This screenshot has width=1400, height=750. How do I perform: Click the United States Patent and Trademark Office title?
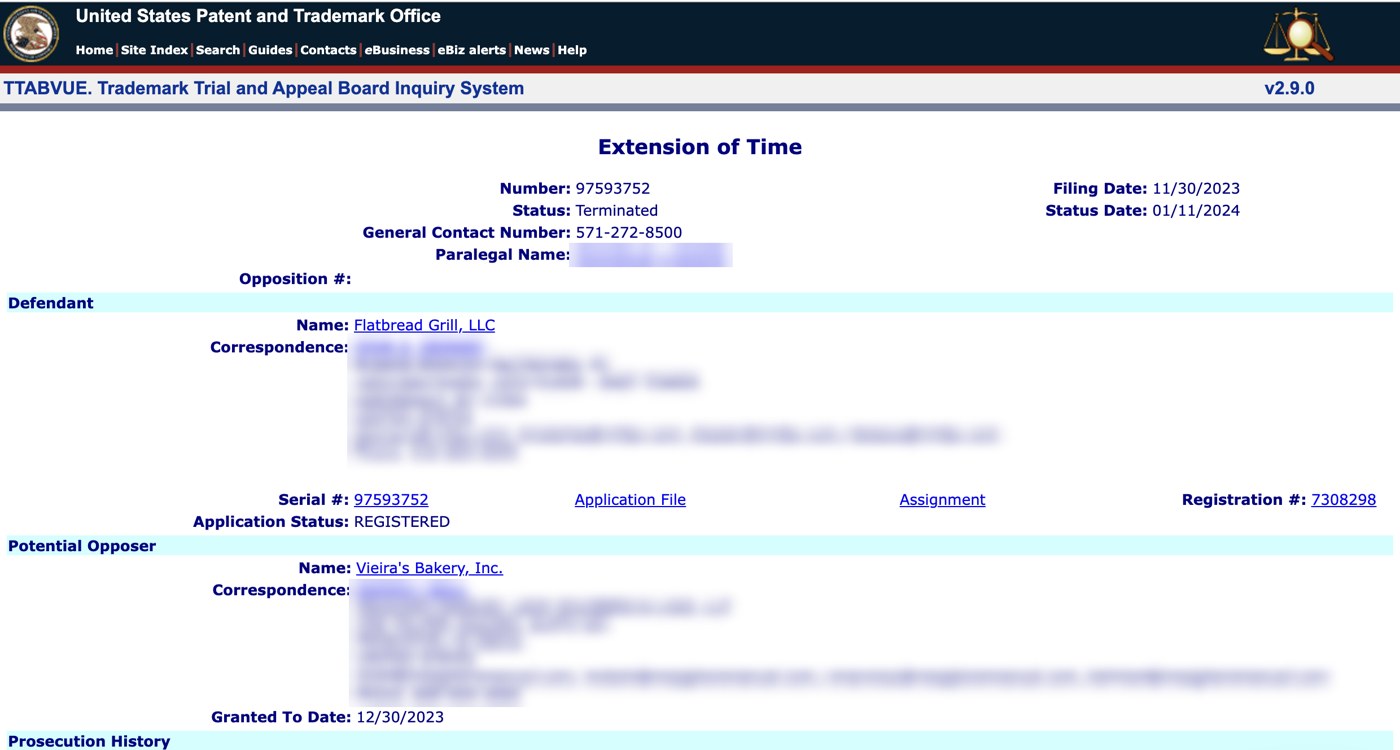pos(258,16)
